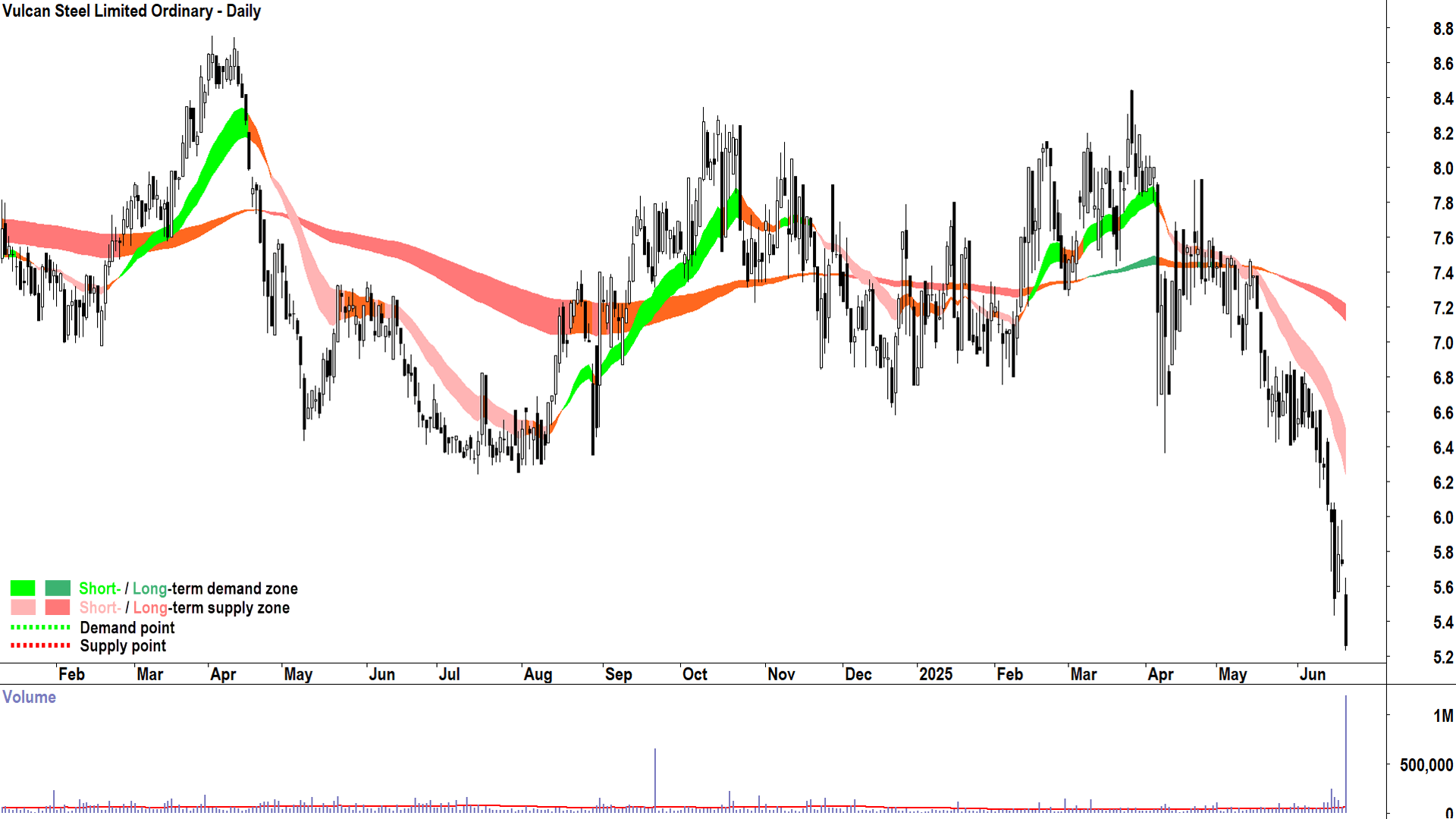Click the 'May' label after 2025 on the date axis

point(1232,674)
